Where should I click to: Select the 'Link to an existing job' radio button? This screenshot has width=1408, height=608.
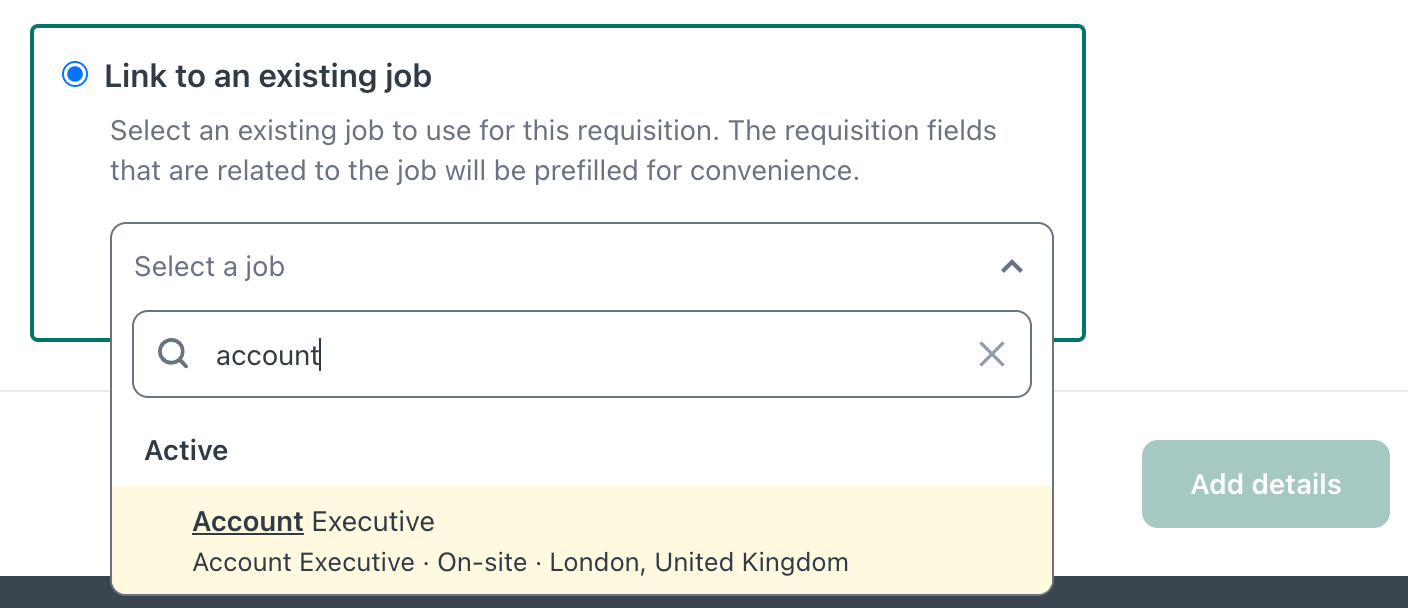point(75,75)
